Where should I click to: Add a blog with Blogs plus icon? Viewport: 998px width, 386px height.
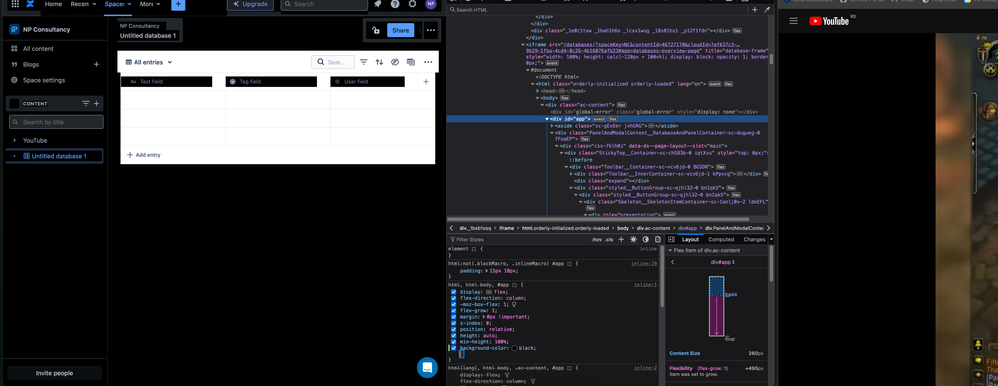click(97, 64)
